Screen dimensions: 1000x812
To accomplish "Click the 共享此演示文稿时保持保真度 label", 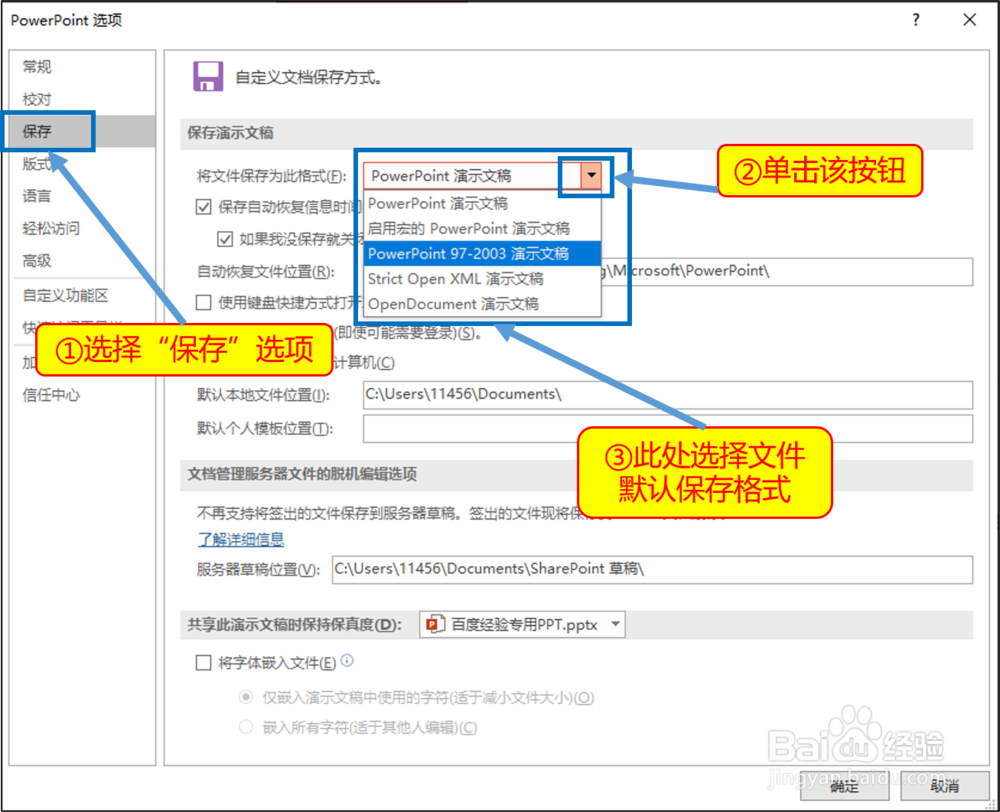I will [x=294, y=624].
